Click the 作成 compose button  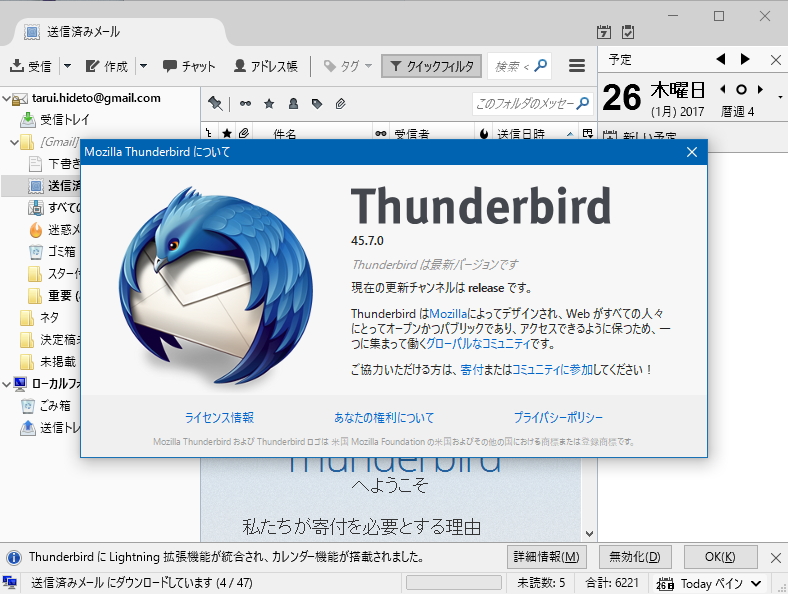(x=107, y=66)
